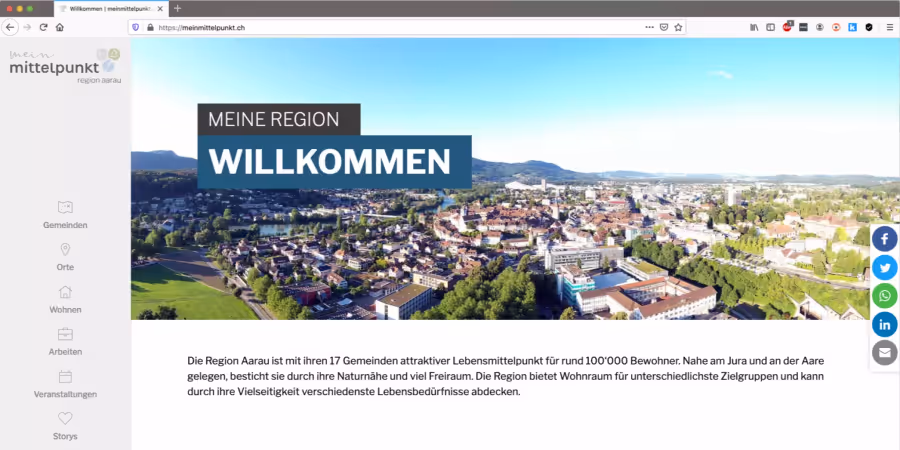
Task: Click the paragraph starting "Die Region Aarau"
Action: 506,377
